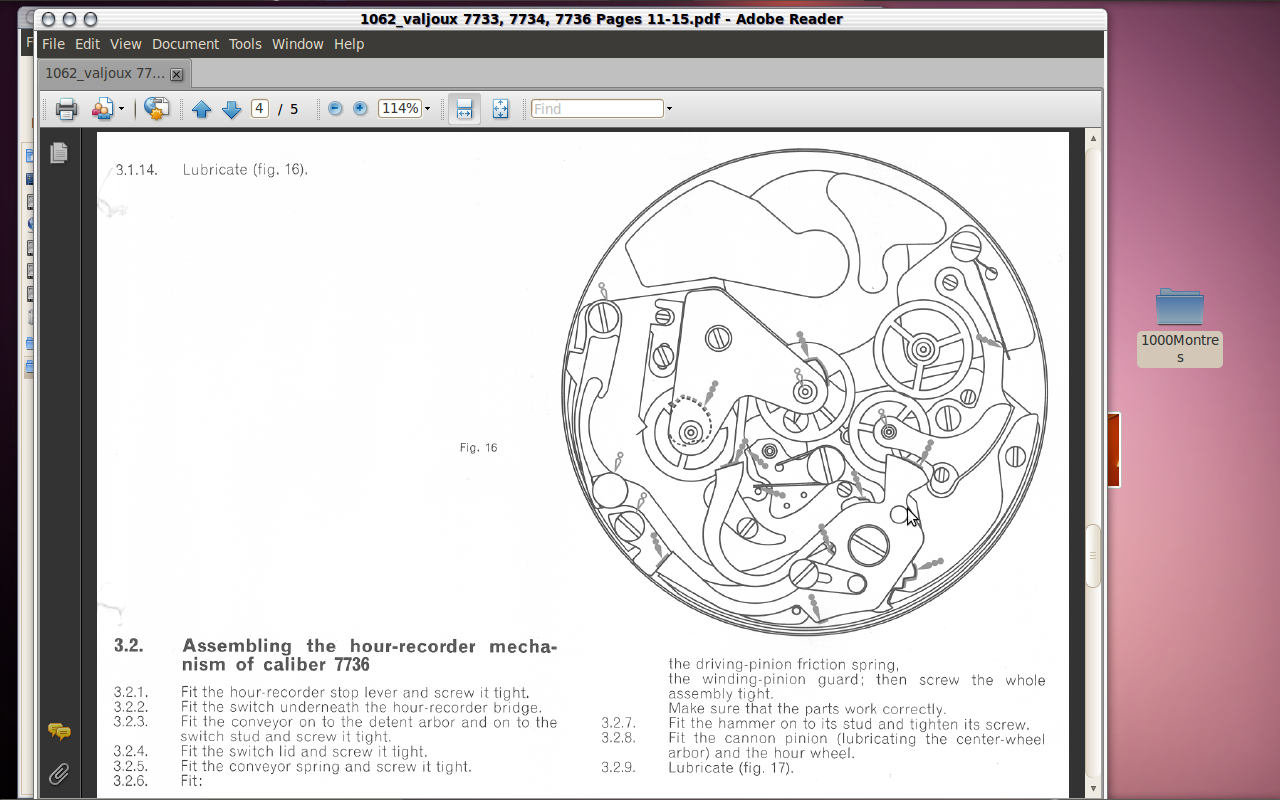Go to previous page arrow

201,109
